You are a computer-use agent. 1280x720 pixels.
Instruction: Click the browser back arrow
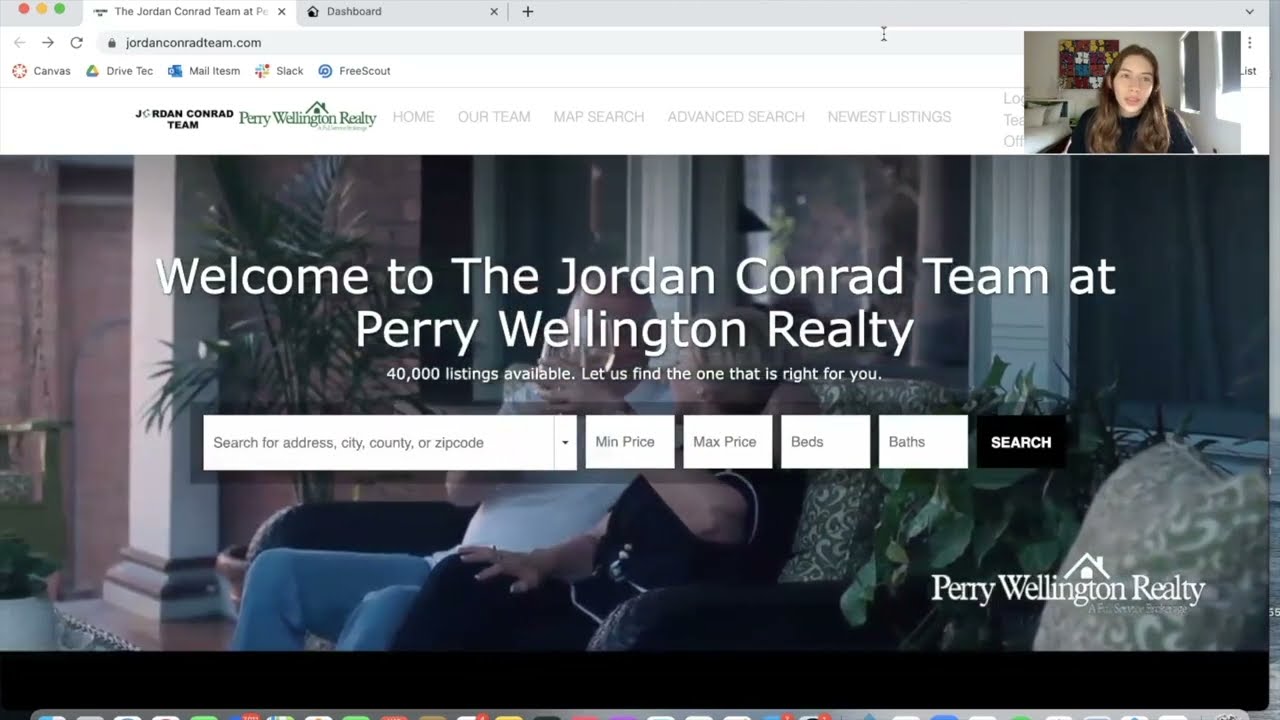click(19, 43)
